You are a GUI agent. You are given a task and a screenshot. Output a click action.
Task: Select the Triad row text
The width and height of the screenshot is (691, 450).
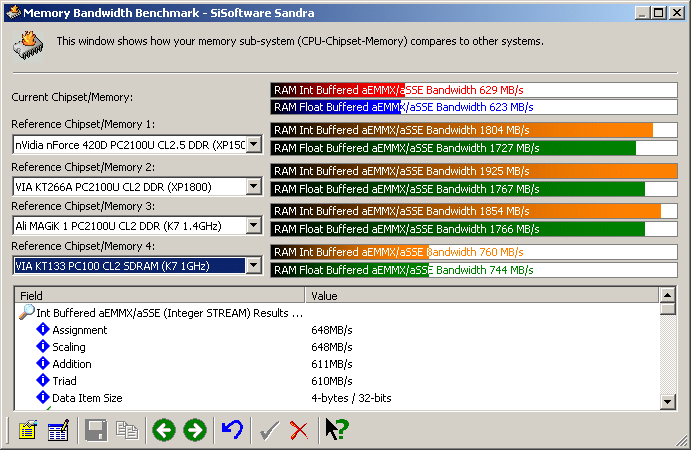point(64,381)
